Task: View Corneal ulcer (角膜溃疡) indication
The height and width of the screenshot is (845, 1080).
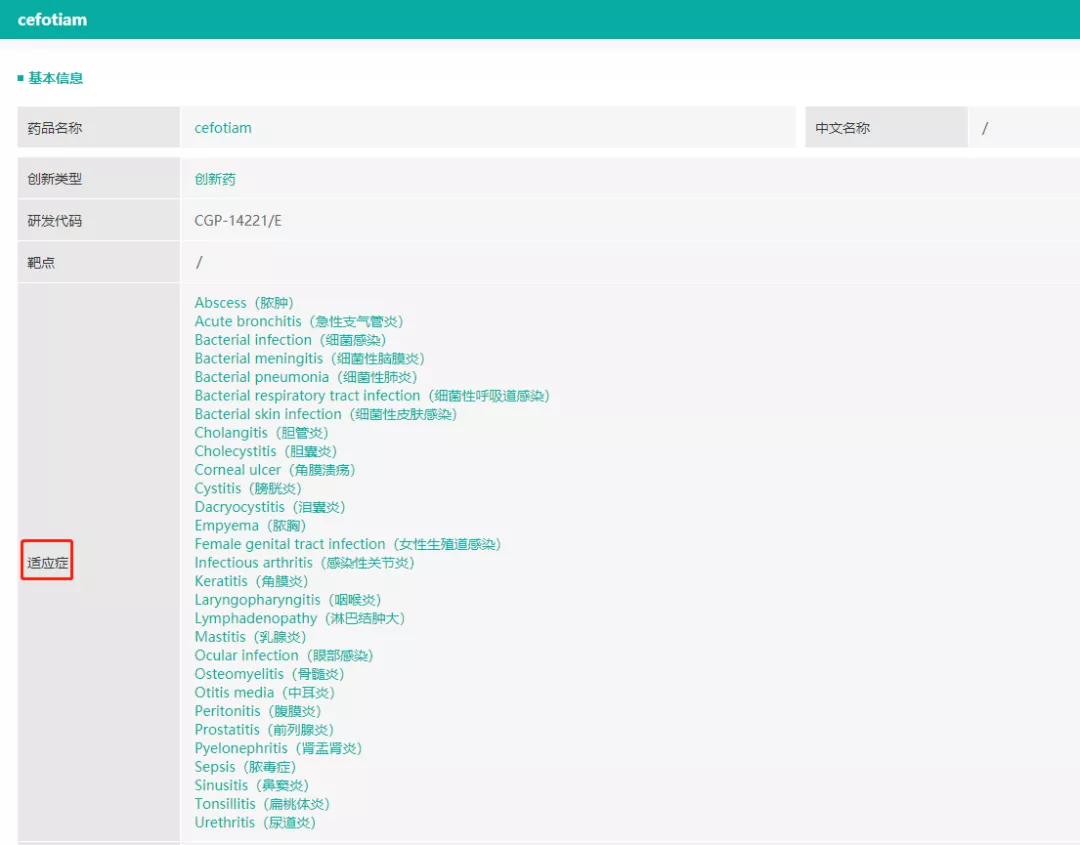Action: click(275, 470)
